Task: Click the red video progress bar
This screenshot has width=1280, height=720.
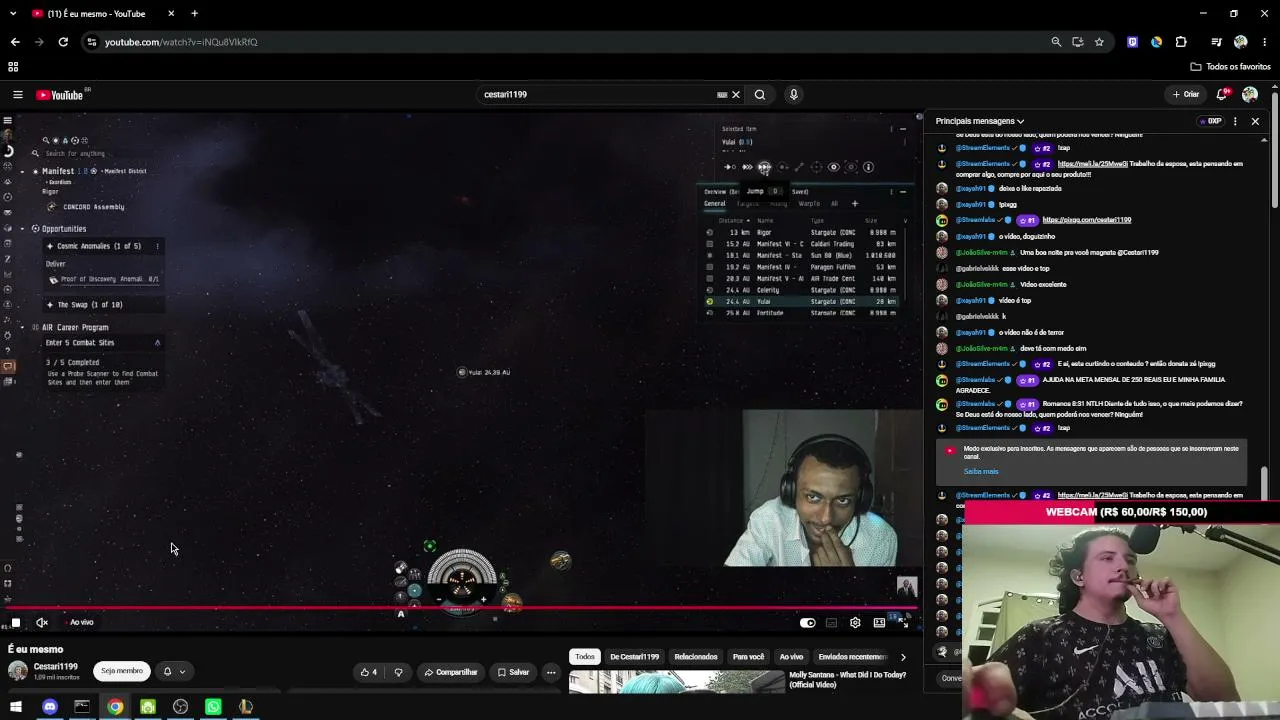Action: coord(460,607)
